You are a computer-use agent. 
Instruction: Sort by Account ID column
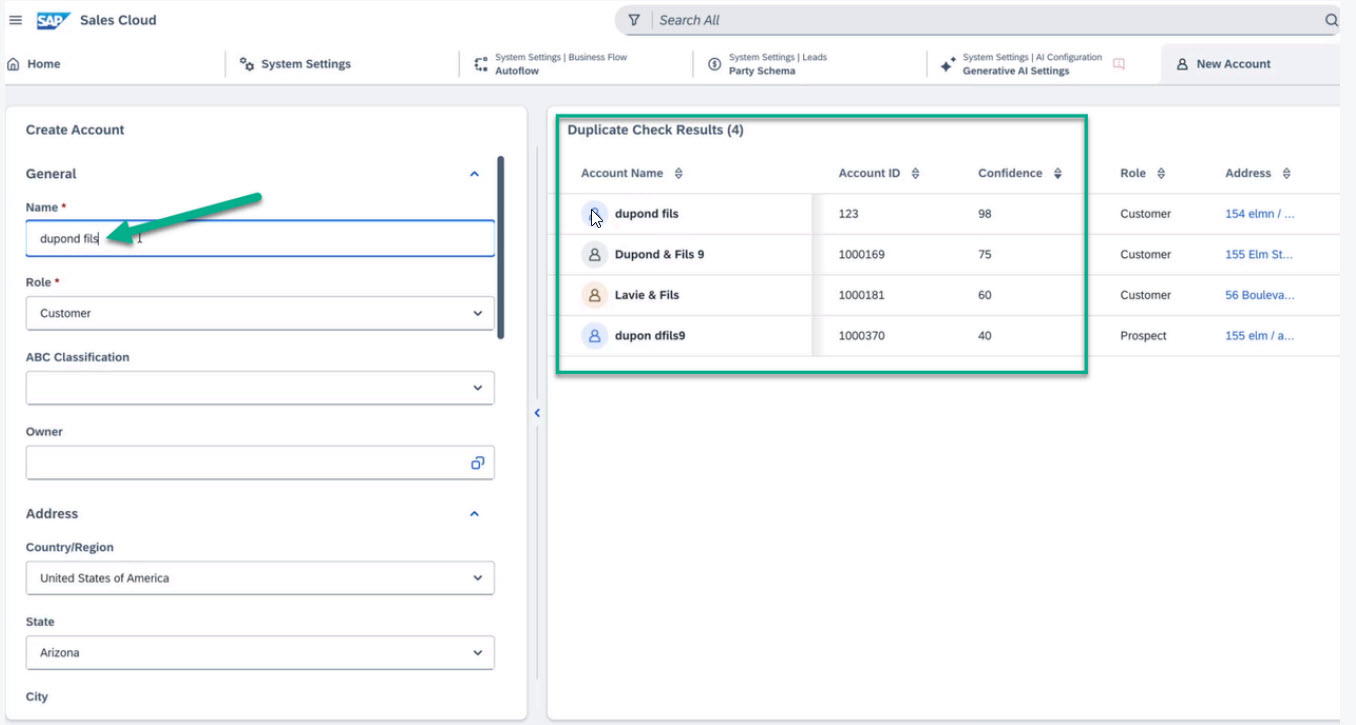coord(915,174)
